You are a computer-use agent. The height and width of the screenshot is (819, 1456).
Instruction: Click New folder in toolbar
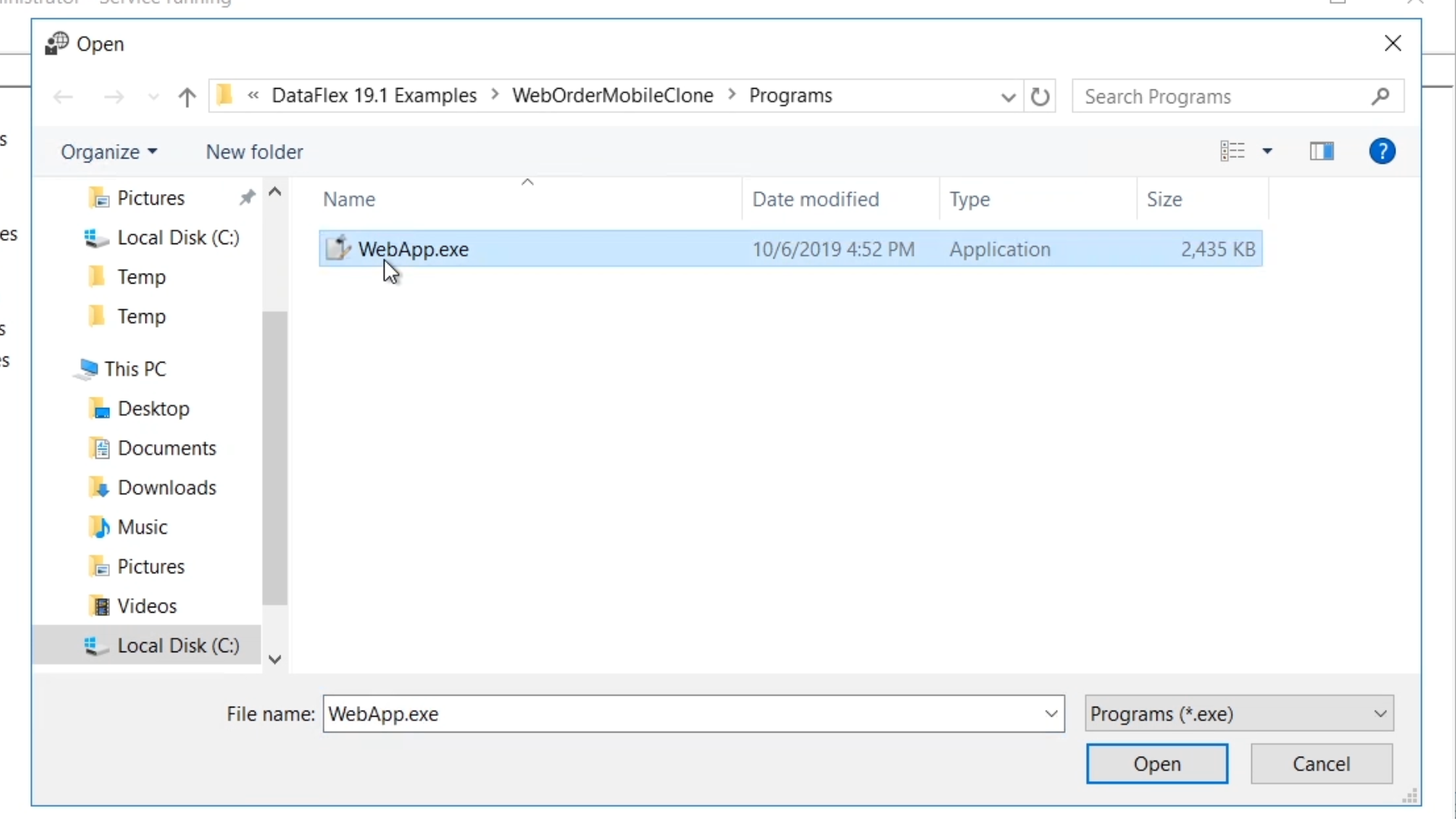click(x=254, y=152)
